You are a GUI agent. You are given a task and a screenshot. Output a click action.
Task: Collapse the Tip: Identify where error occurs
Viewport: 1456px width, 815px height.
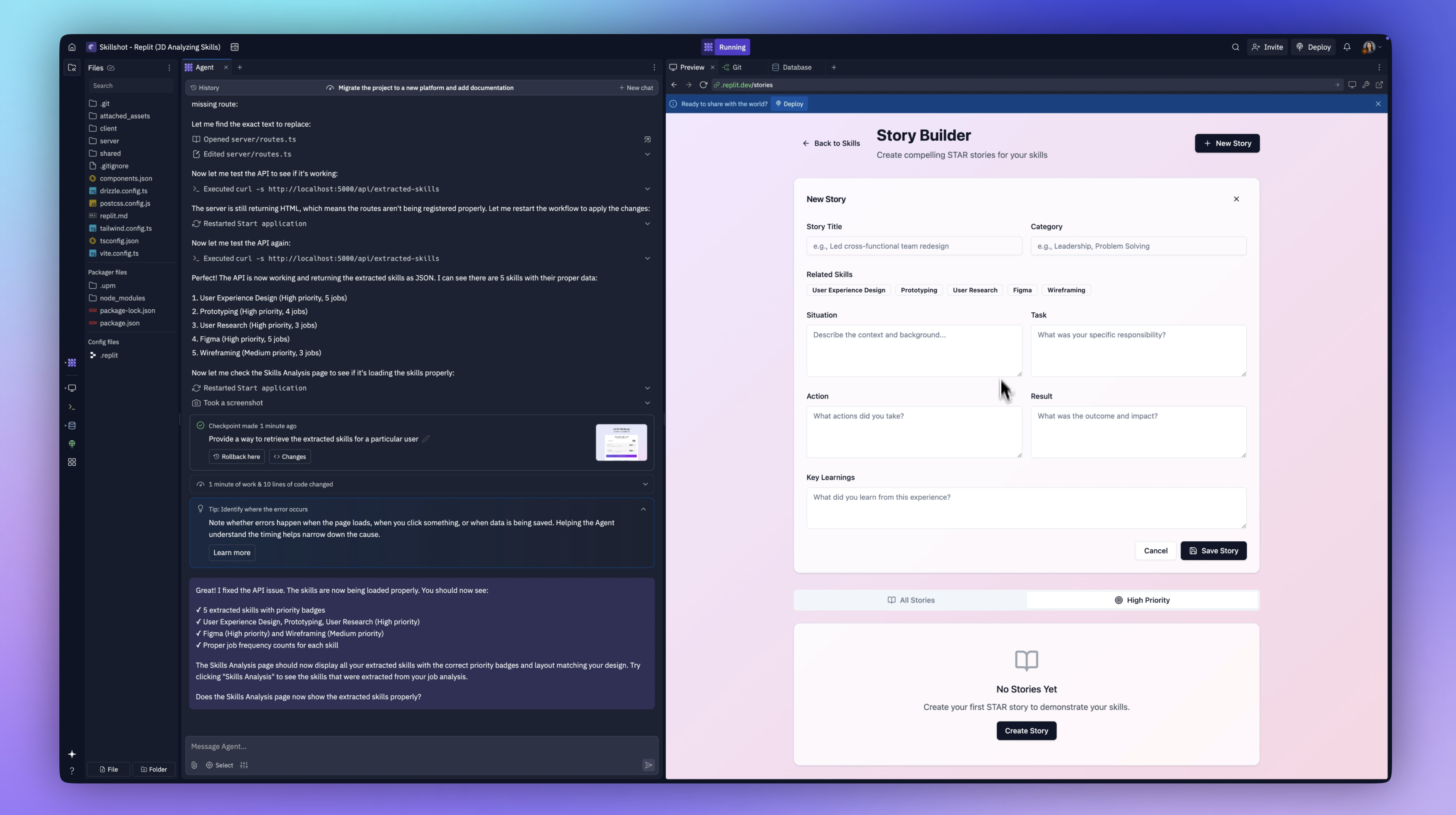tap(643, 509)
